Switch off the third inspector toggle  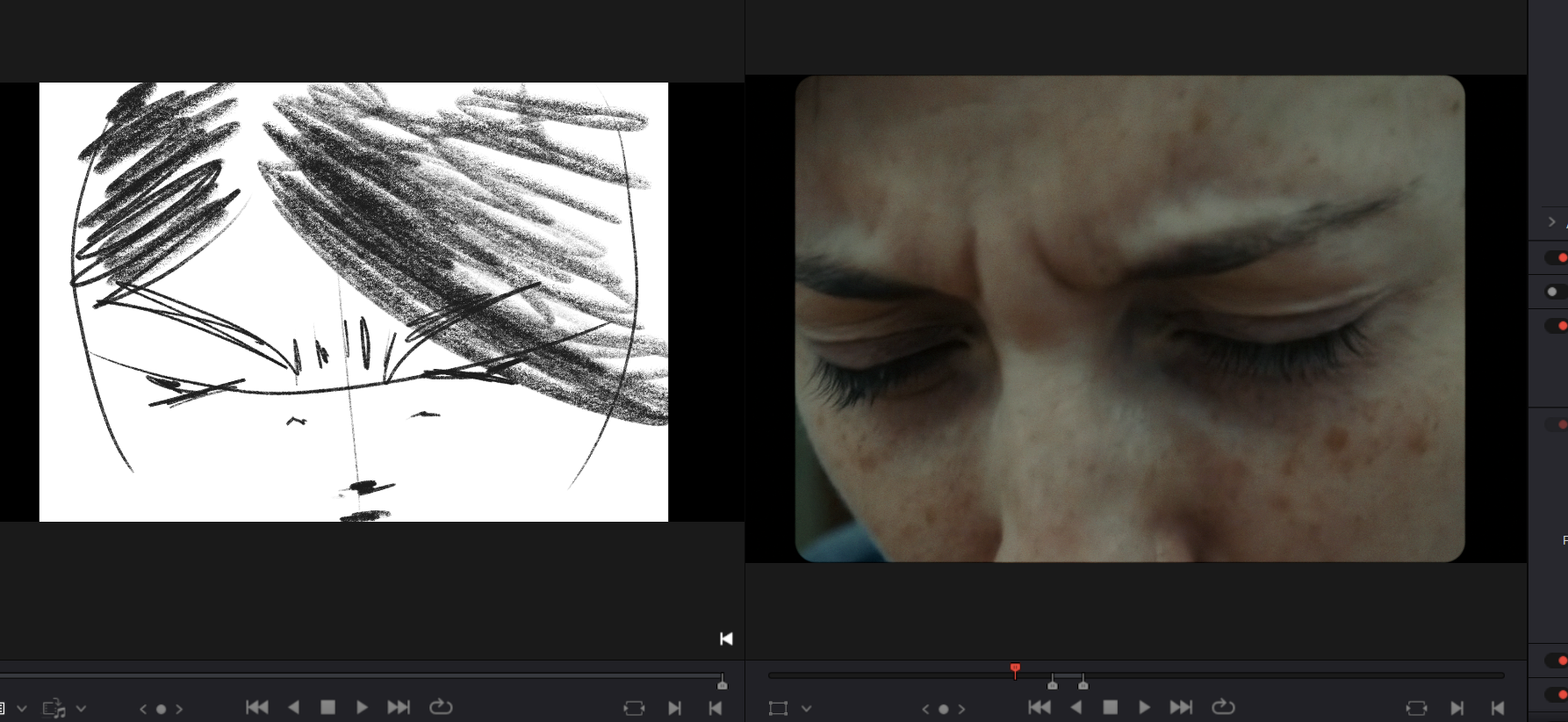point(1557,326)
